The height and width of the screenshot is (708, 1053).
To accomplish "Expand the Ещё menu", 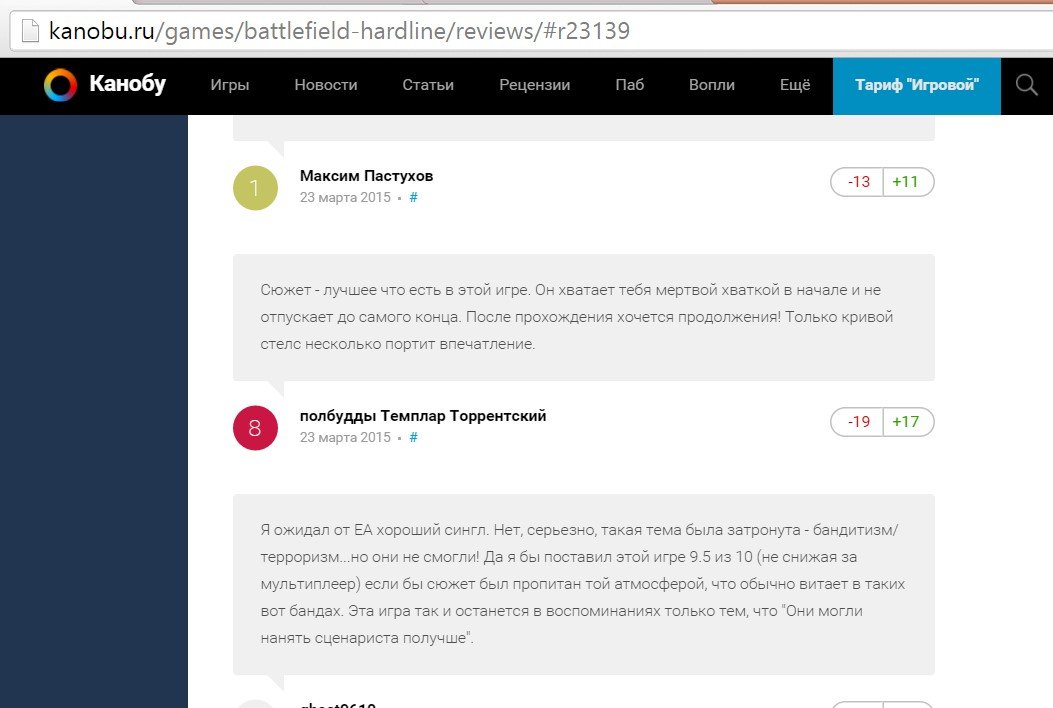I will [x=795, y=85].
